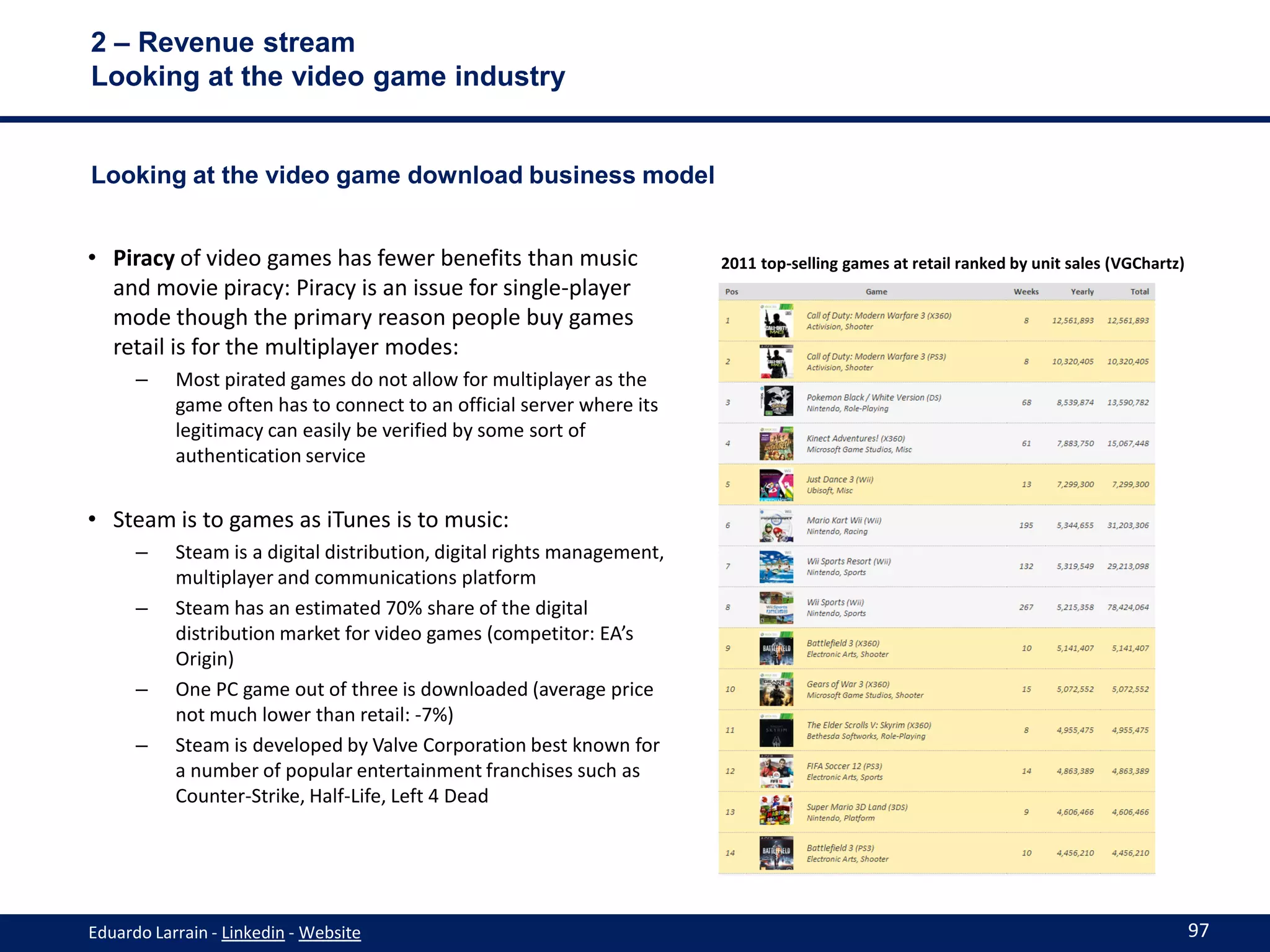Select title Pokemon Black / White Version (DS)
This screenshot has height=952, width=1270.
(x=874, y=397)
